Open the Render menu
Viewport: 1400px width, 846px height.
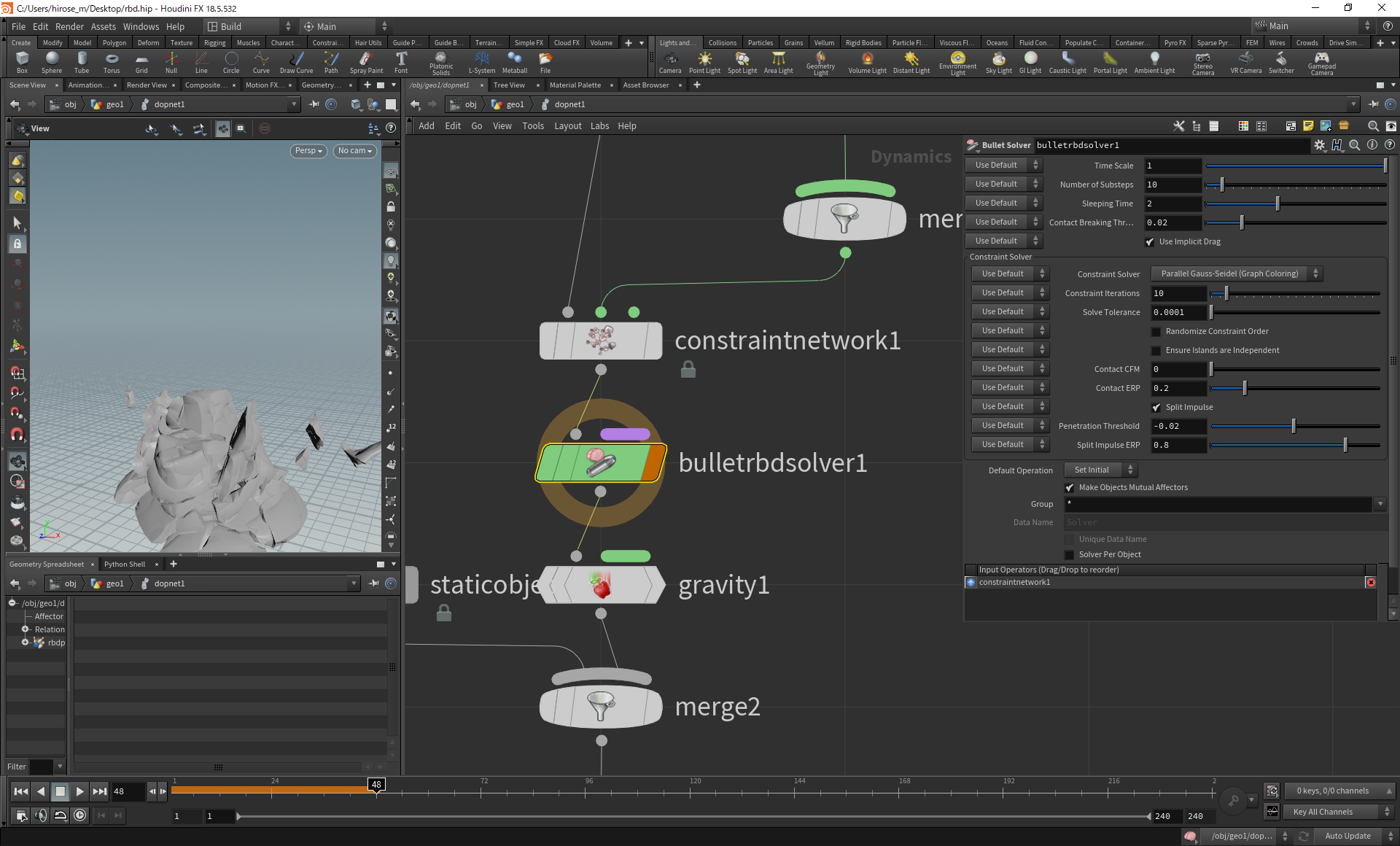click(69, 26)
